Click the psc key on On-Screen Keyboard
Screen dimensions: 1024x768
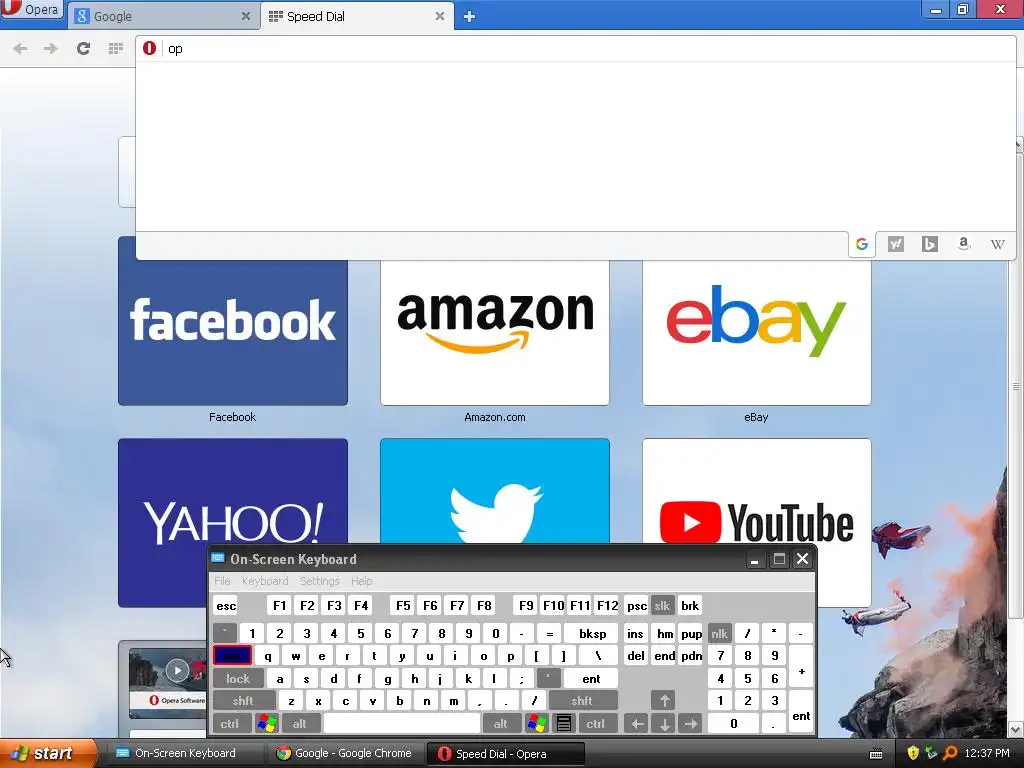coord(636,606)
